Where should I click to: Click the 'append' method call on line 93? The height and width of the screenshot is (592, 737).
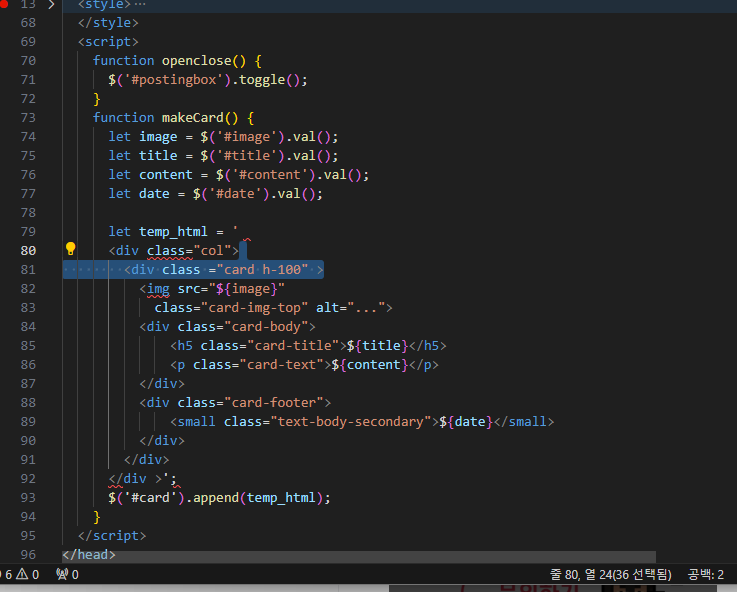click(x=216, y=498)
